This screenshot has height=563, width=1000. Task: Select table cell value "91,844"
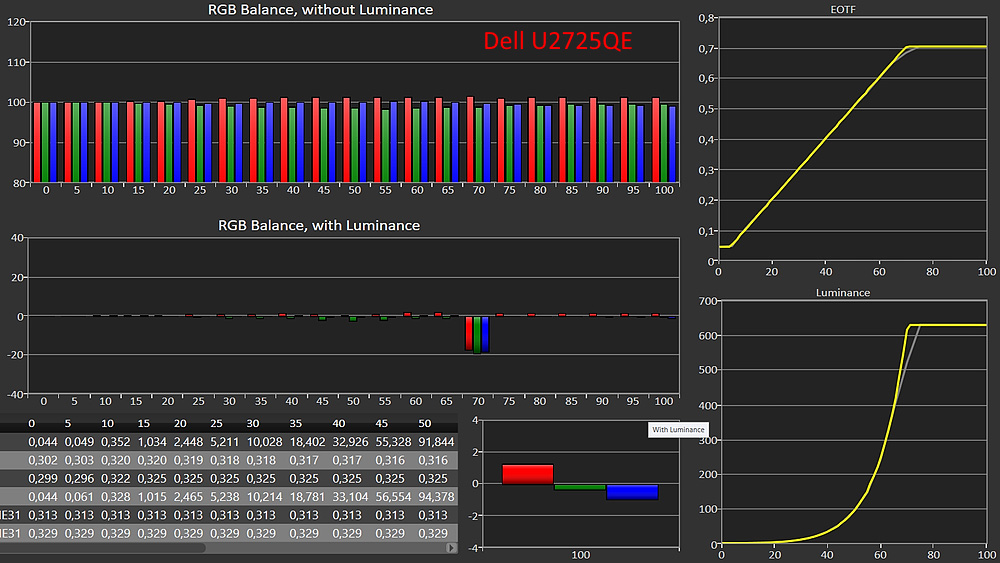pos(436,442)
